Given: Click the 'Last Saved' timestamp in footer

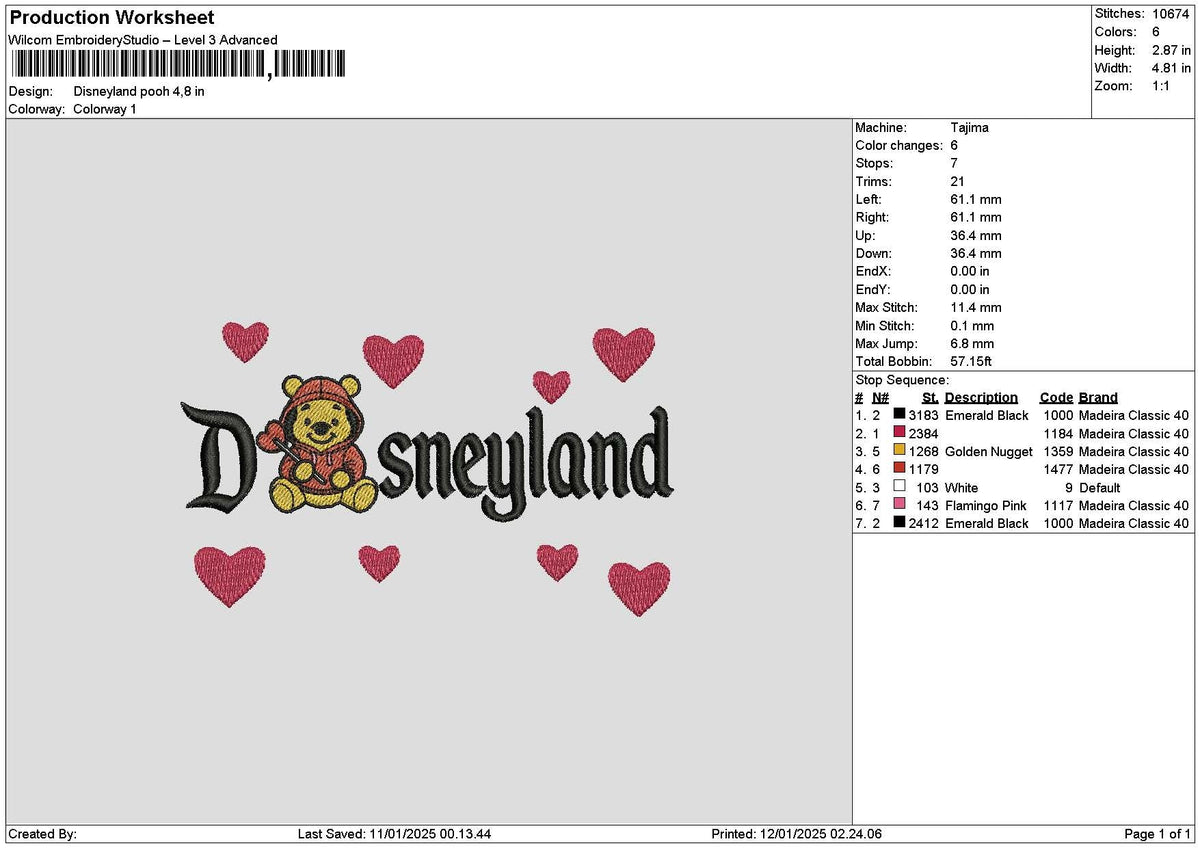Looking at the screenshot, I should click(394, 834).
